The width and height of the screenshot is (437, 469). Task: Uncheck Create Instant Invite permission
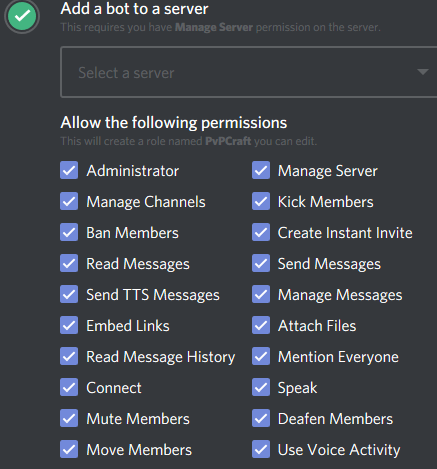click(x=261, y=232)
